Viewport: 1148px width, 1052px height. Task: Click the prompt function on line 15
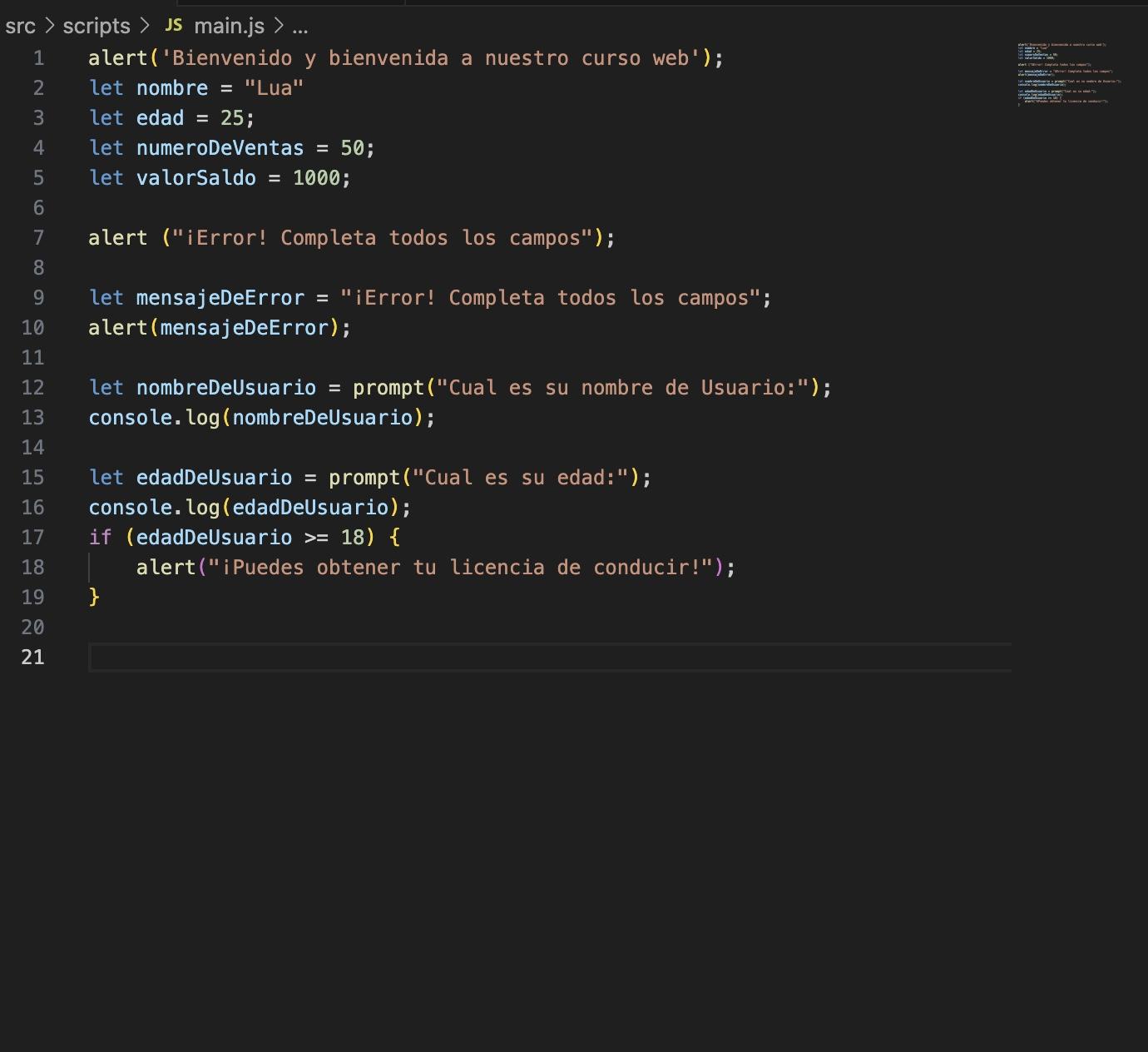(364, 478)
